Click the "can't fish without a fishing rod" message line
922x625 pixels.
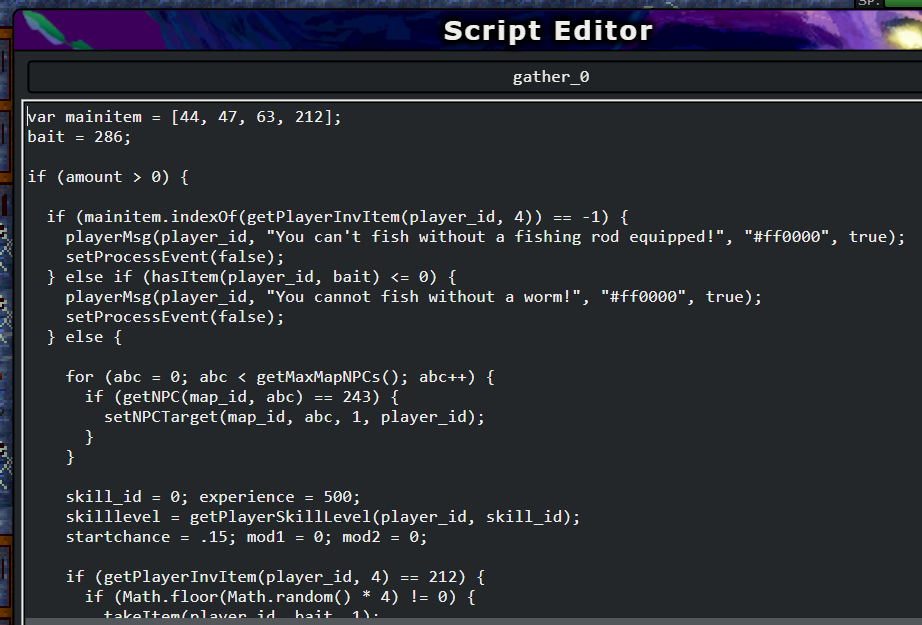(x=485, y=237)
